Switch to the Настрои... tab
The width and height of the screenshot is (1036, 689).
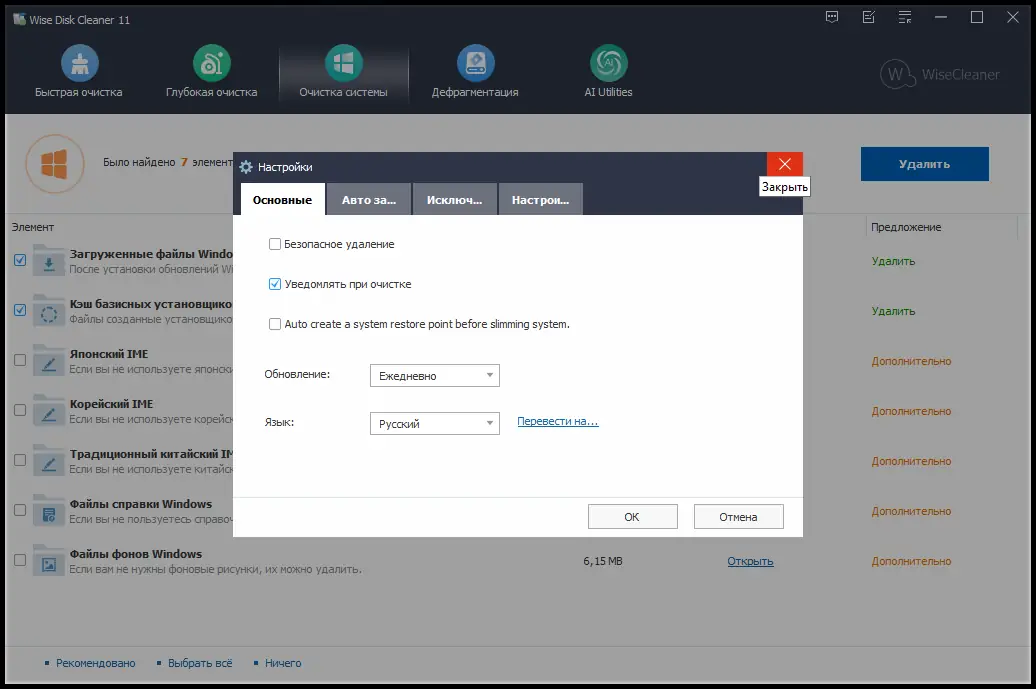tap(540, 199)
